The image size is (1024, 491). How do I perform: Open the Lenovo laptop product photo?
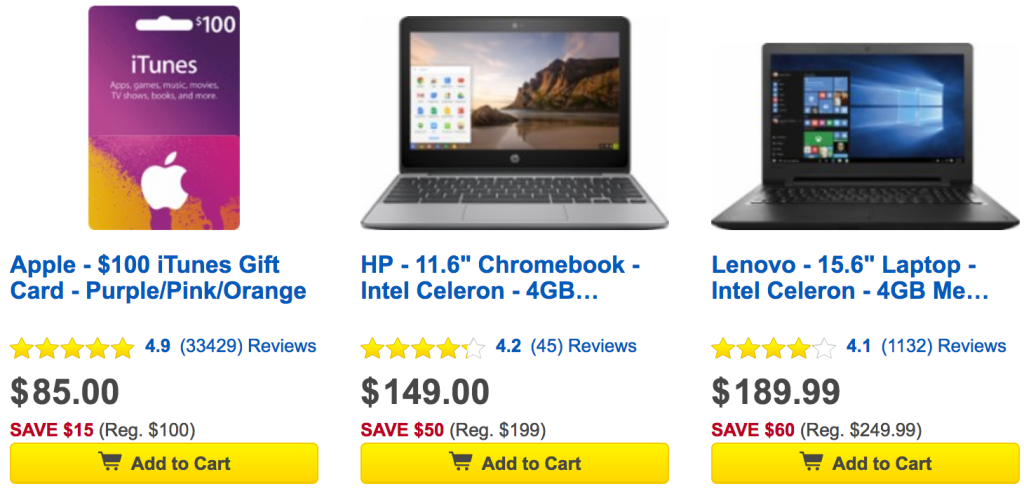[x=866, y=136]
